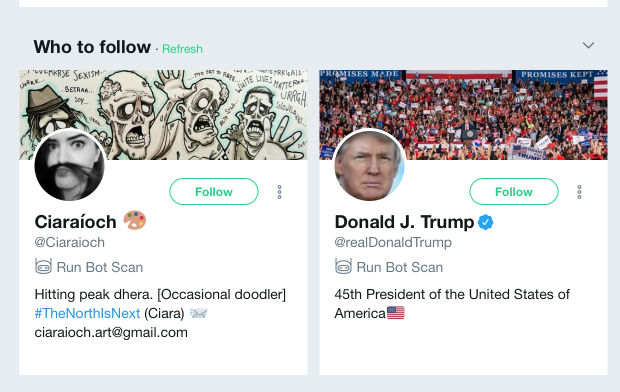Open more options for Ciaraíoch card
The image size is (620, 392).
tap(280, 192)
